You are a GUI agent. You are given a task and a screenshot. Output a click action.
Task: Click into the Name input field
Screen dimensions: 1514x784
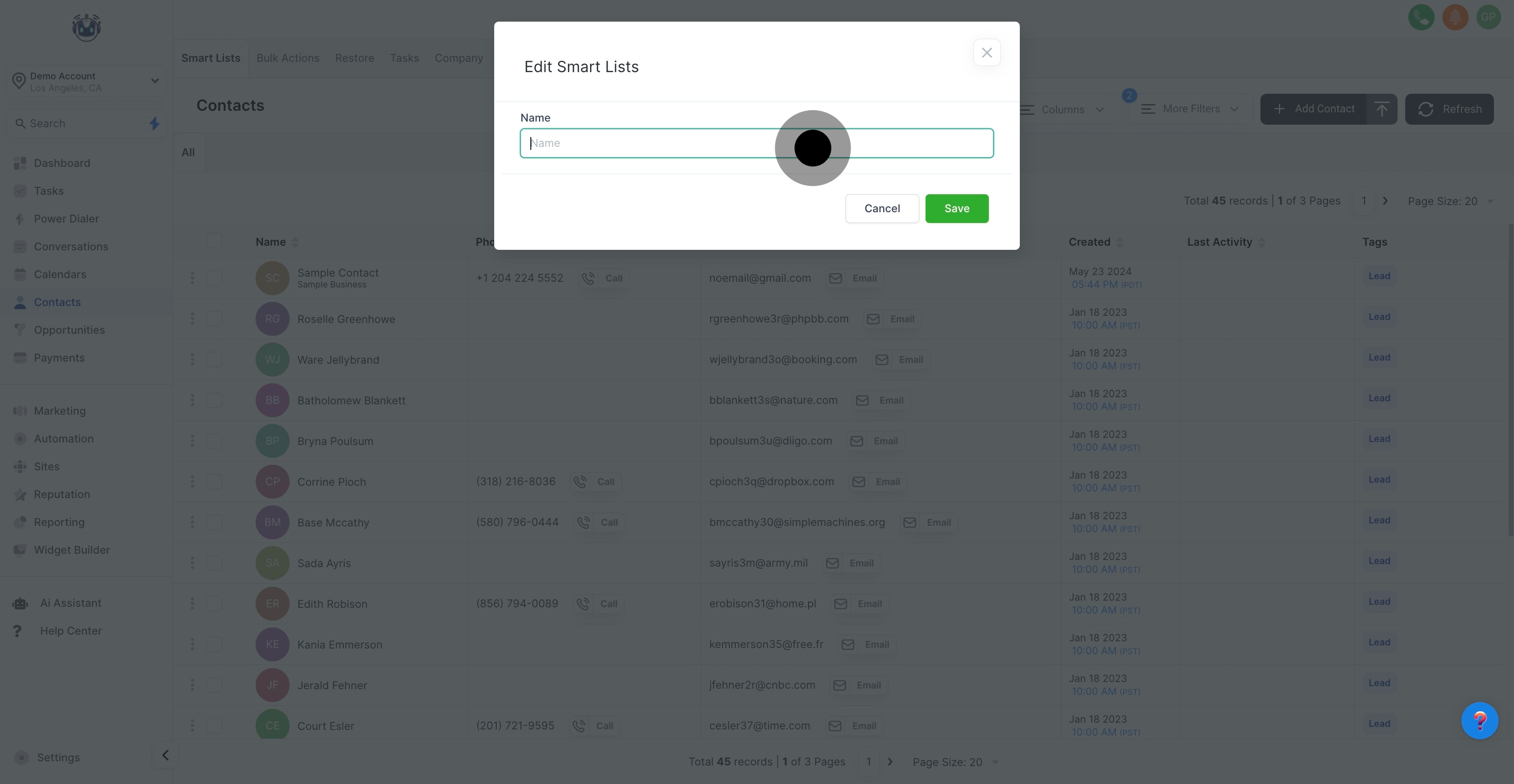647,143
